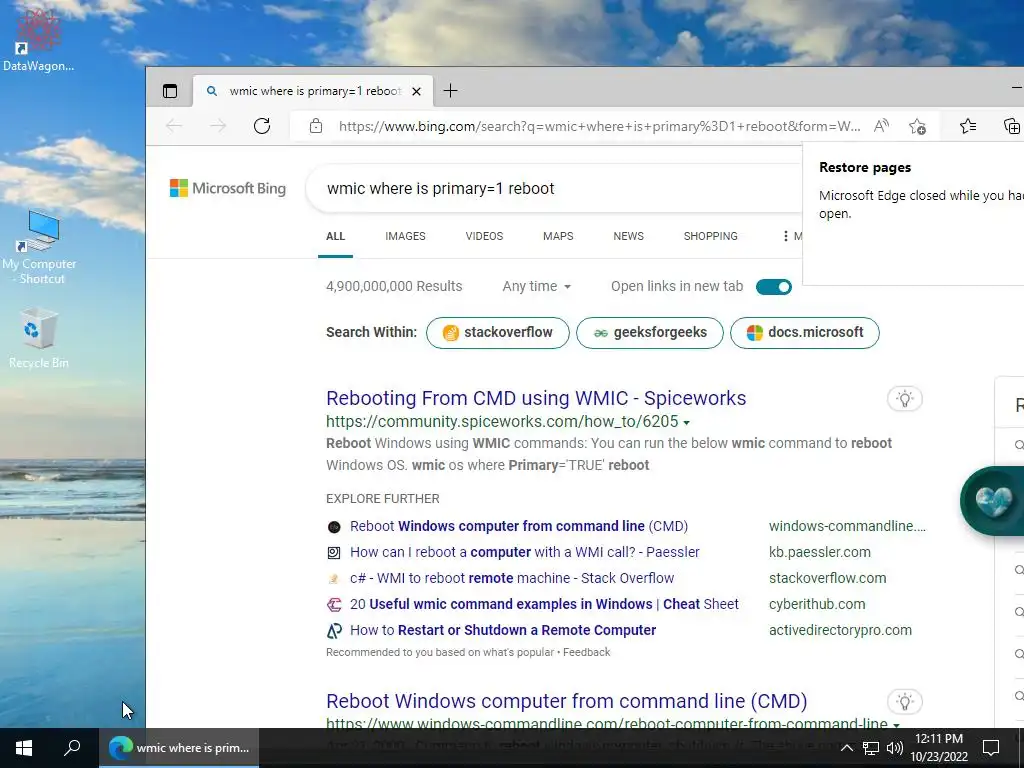Click cyberithub.com source text
This screenshot has width=1024, height=768.
coord(817,604)
